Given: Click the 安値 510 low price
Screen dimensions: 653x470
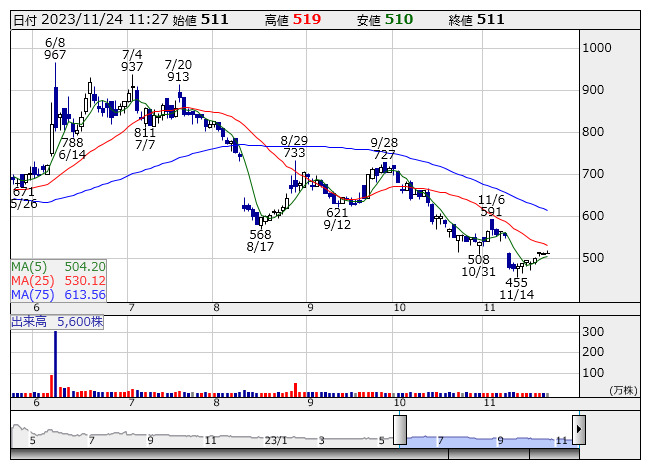Looking at the screenshot, I should [385, 20].
